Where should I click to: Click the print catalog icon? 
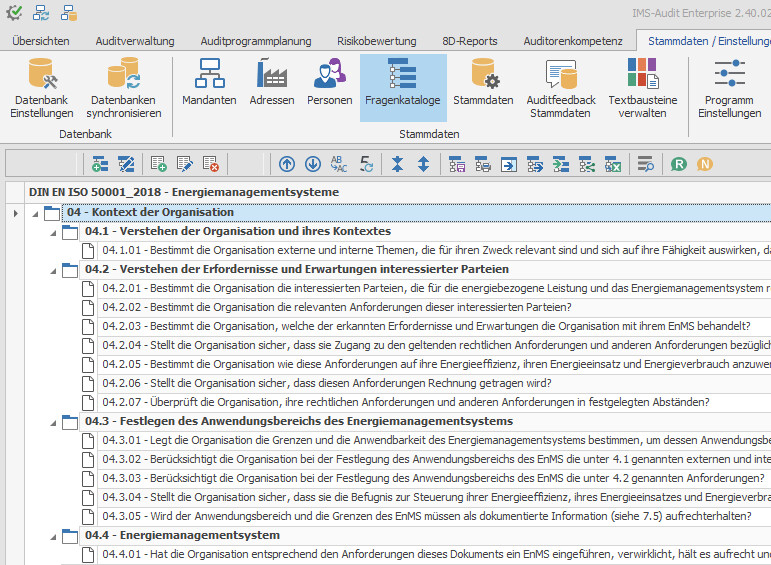(483, 164)
